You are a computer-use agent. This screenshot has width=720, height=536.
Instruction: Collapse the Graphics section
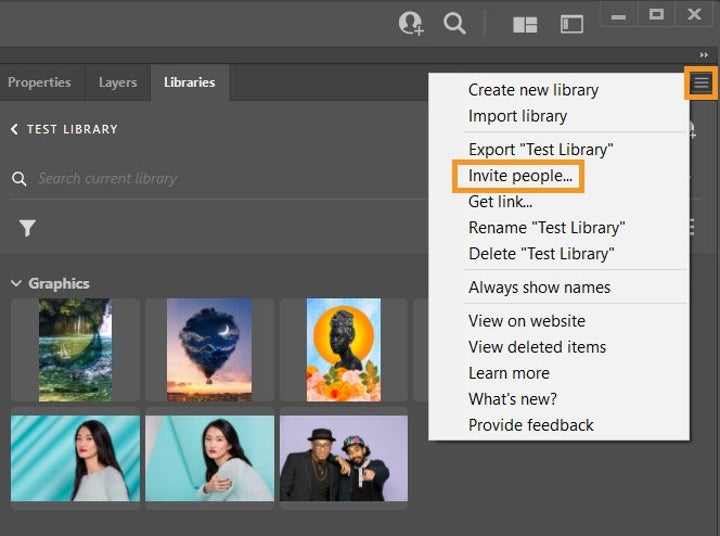[16, 284]
